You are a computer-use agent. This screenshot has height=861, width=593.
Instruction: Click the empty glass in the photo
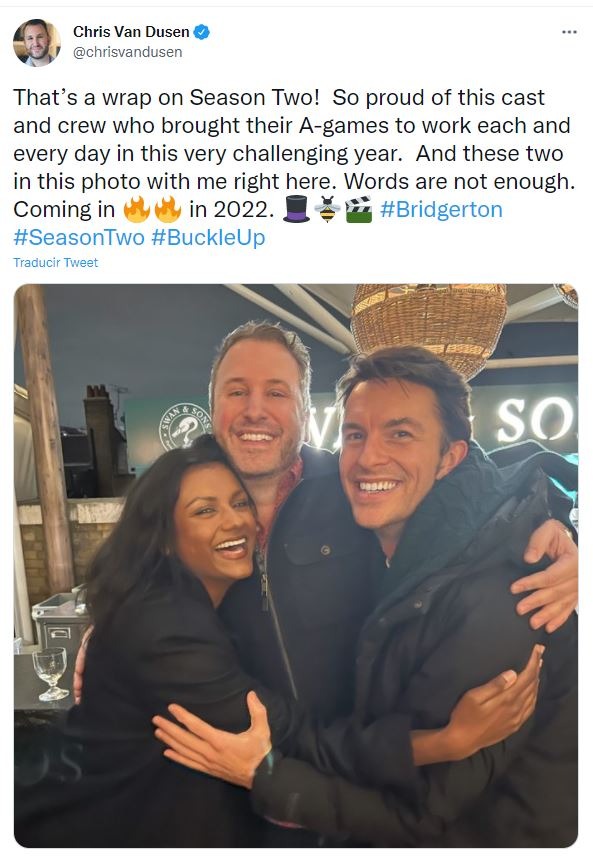pos(51,674)
